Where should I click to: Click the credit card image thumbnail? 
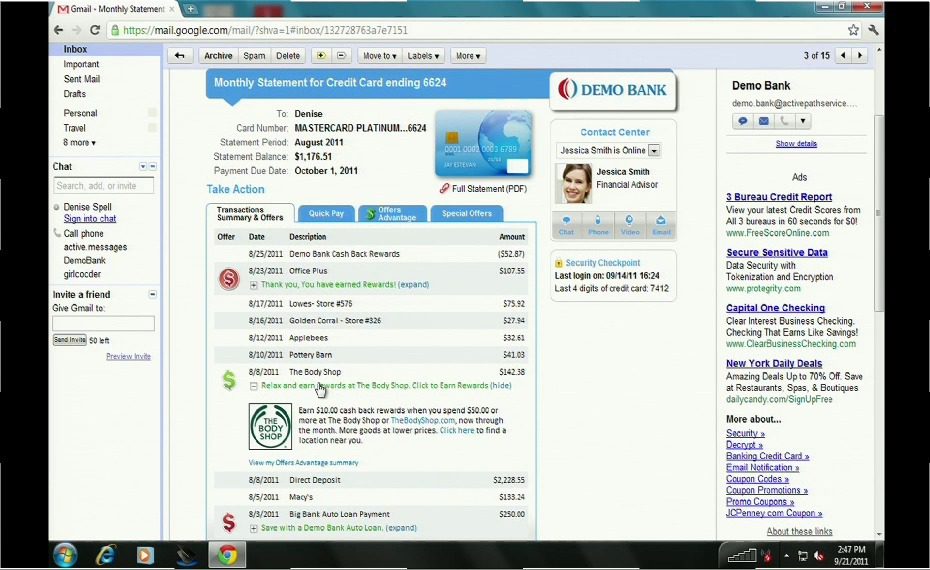pos(483,144)
